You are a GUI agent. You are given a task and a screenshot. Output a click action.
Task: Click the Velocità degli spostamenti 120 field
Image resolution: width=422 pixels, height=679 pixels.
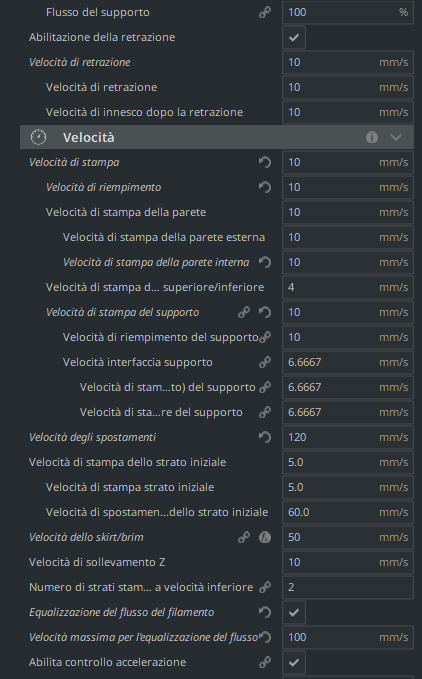coord(348,437)
